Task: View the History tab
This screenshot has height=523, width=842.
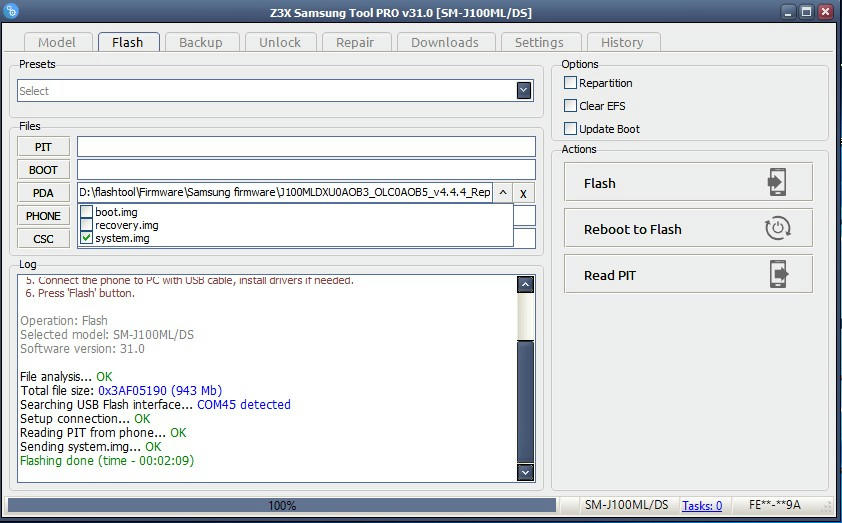Action: pos(622,42)
